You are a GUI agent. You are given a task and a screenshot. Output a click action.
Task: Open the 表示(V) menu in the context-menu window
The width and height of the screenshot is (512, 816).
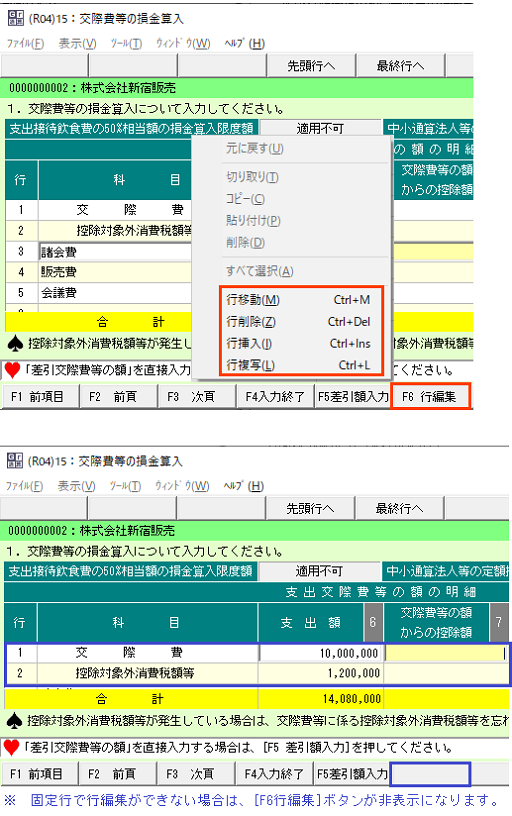pyautogui.click(x=78, y=44)
